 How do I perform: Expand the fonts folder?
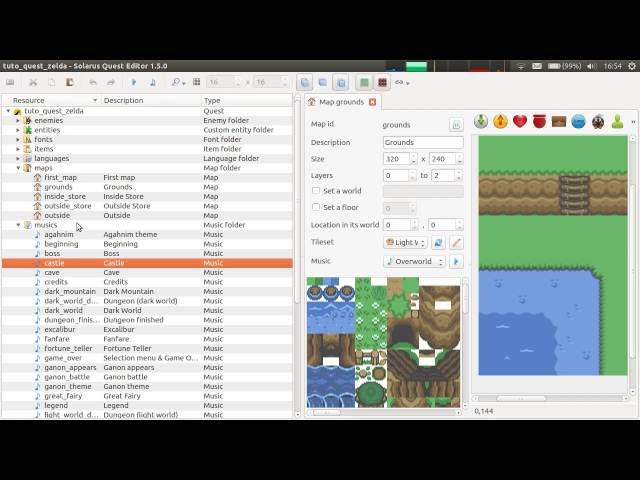pyautogui.click(x=18, y=139)
